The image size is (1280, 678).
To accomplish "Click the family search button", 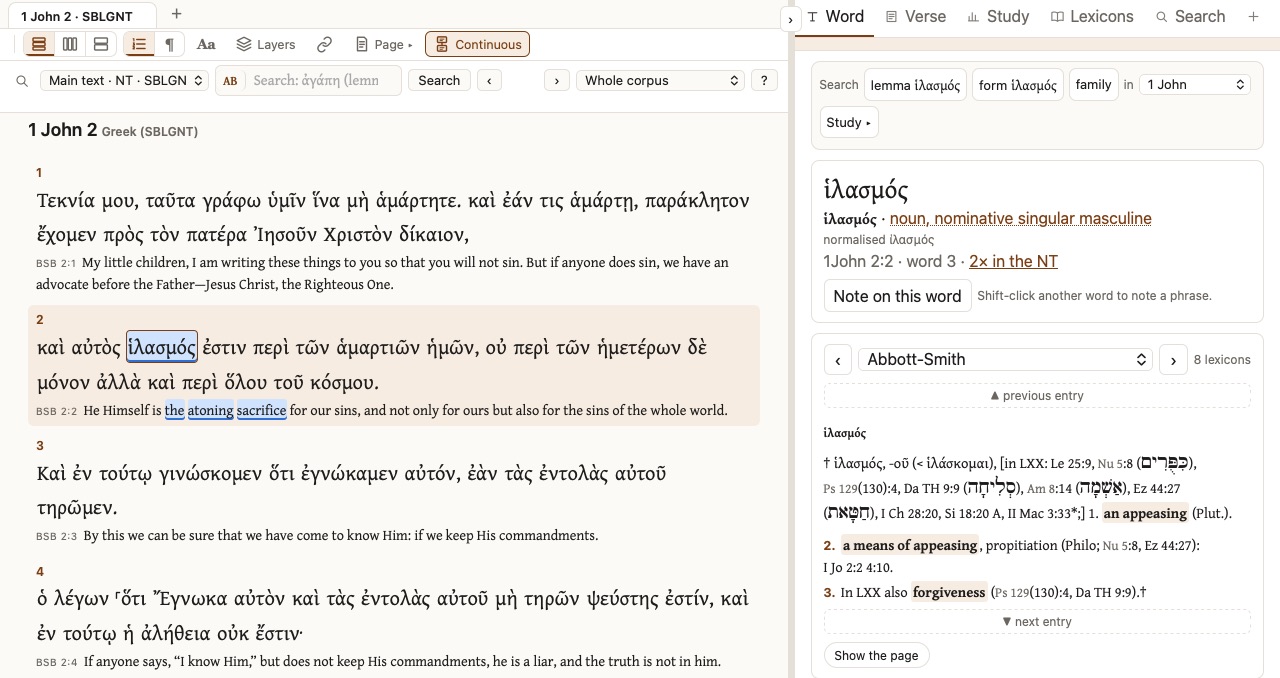I will (1093, 85).
